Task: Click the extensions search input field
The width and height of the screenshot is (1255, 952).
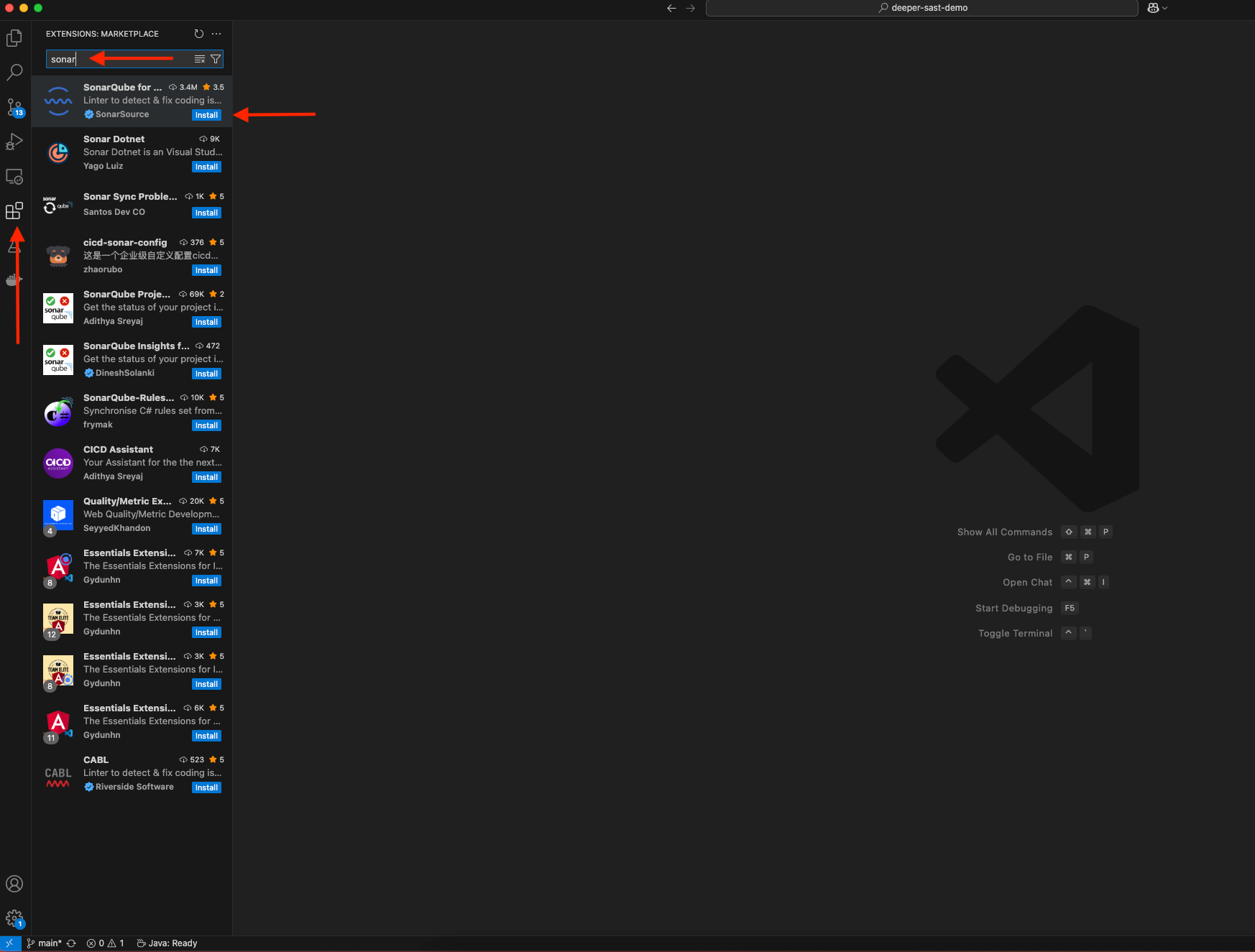Action: click(x=119, y=59)
